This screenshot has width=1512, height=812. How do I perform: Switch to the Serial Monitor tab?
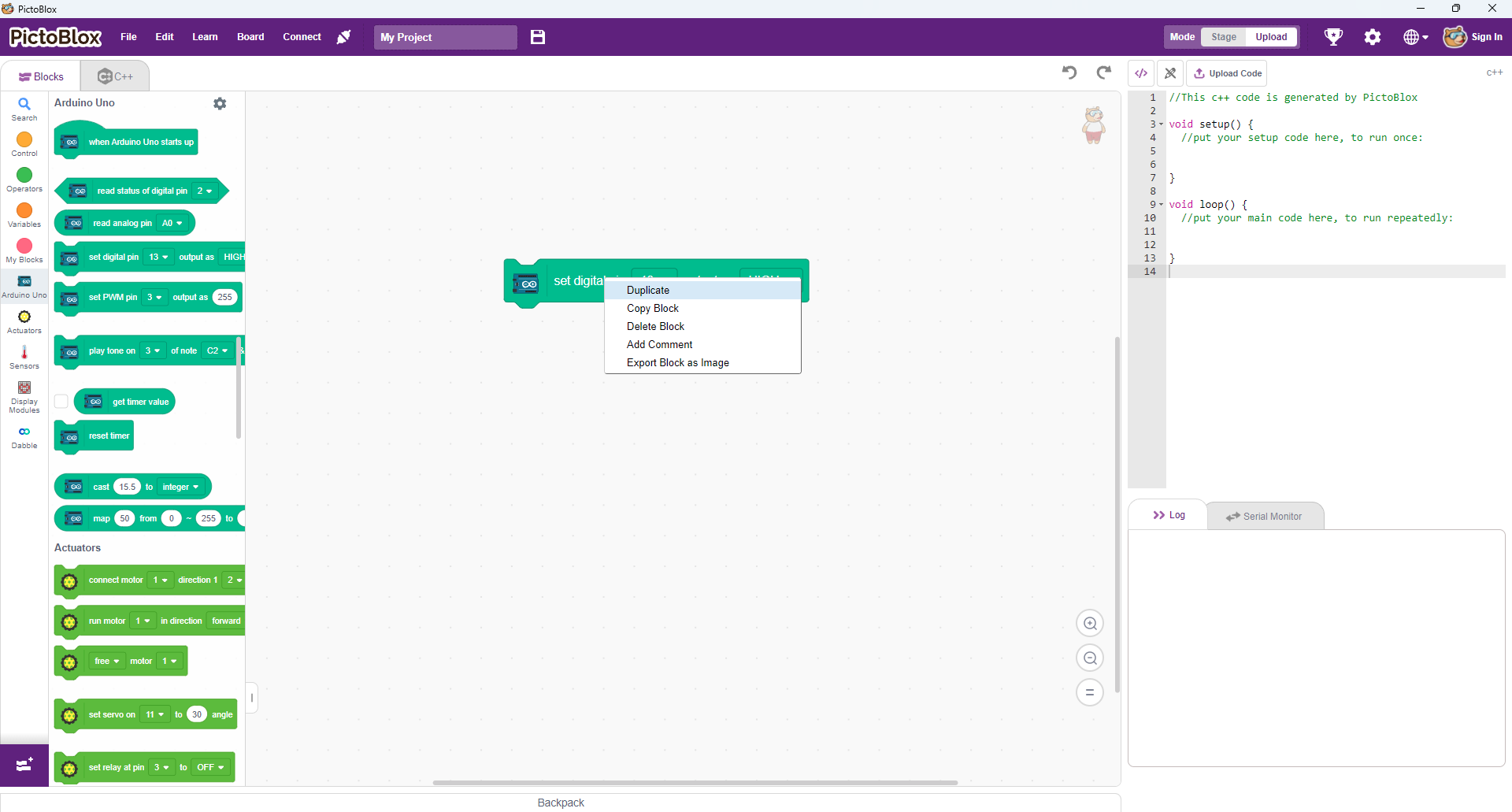click(x=1266, y=516)
